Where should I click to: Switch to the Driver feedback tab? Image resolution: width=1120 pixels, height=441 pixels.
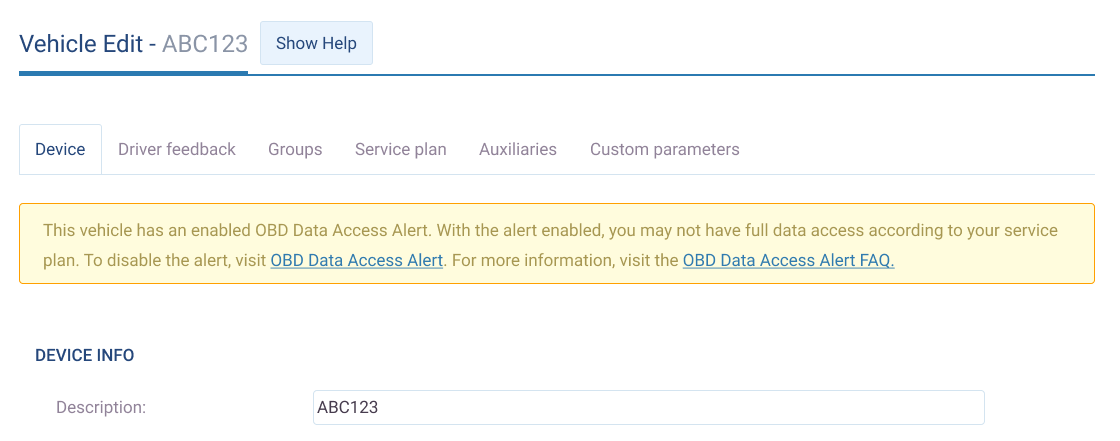(177, 149)
